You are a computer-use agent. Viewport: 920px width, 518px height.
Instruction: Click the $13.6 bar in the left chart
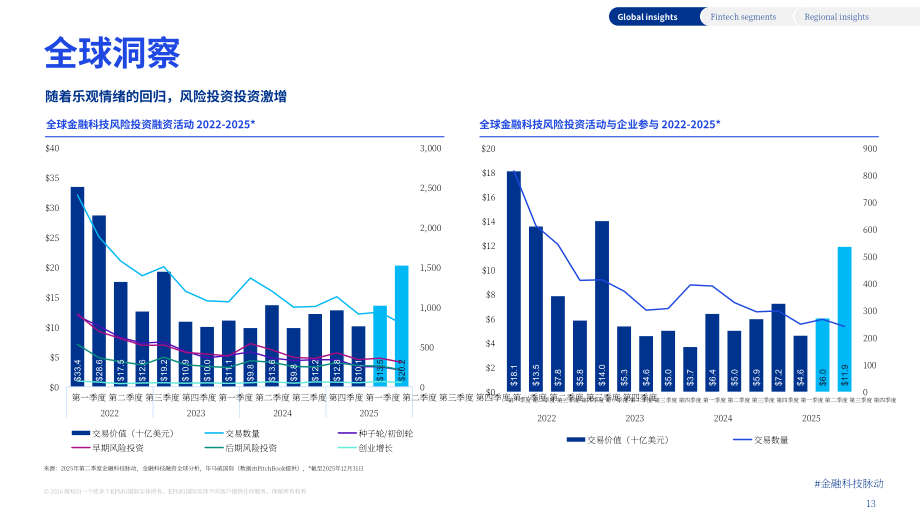(272, 346)
